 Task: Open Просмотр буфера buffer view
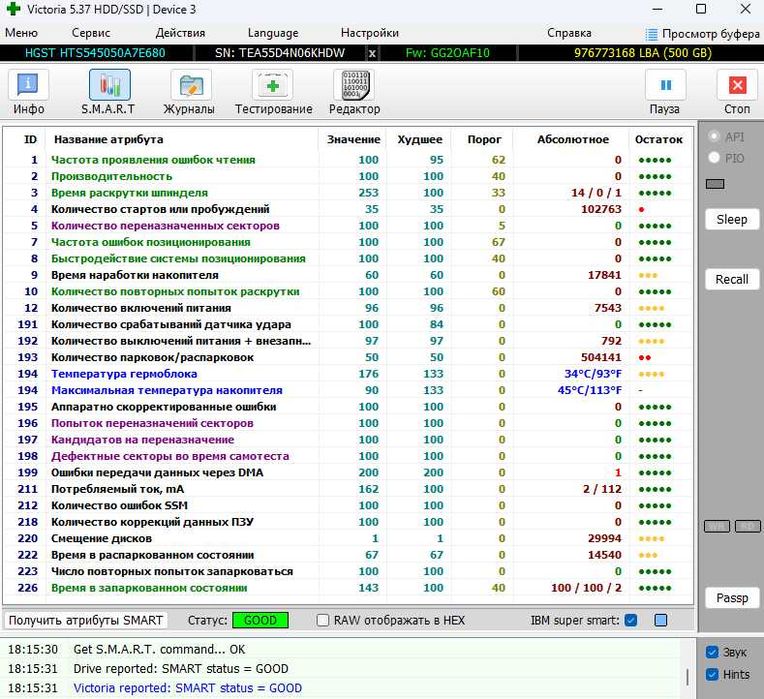pyautogui.click(x=702, y=34)
